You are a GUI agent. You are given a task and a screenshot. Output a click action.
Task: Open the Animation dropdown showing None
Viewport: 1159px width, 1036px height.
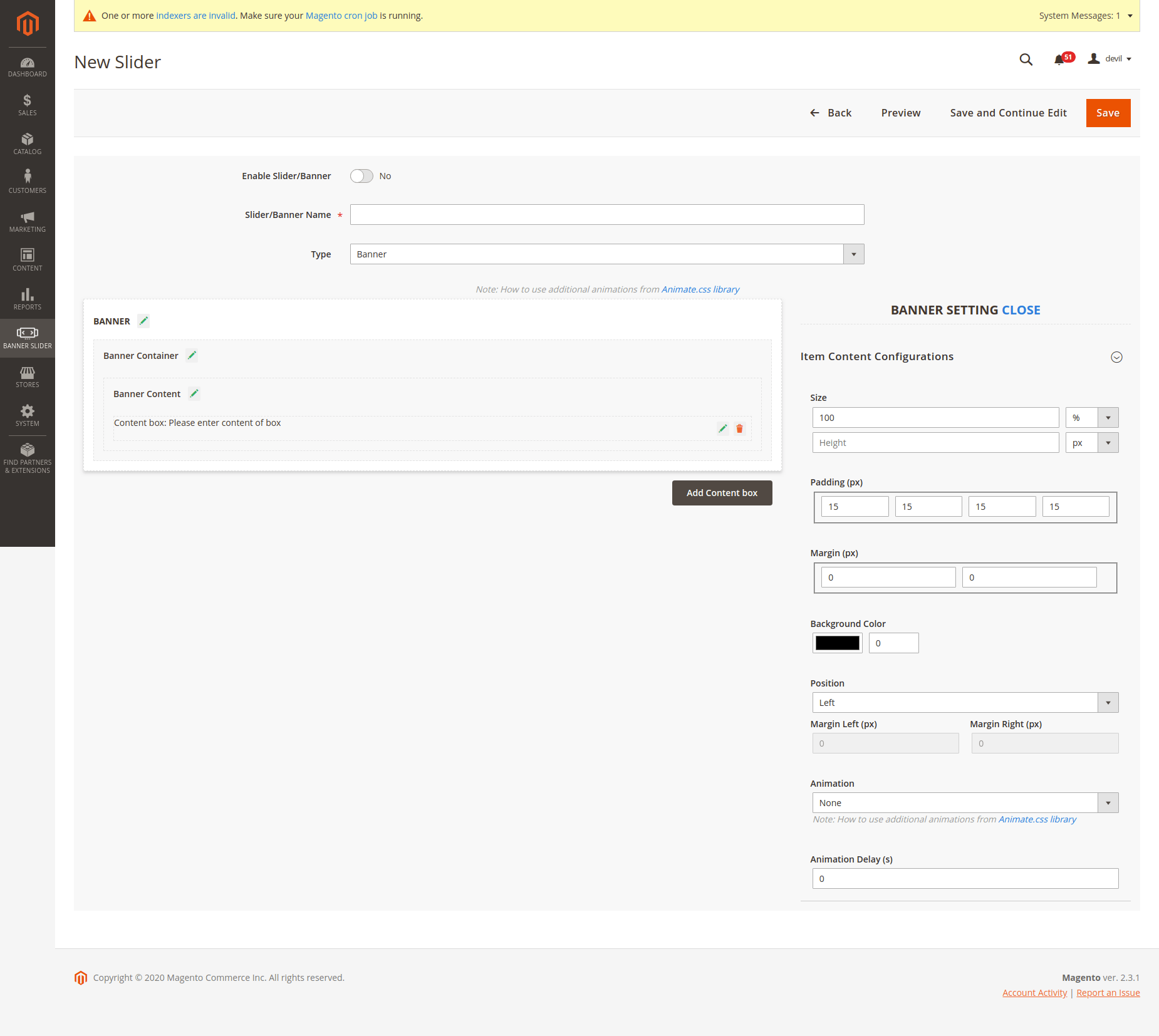(x=965, y=803)
